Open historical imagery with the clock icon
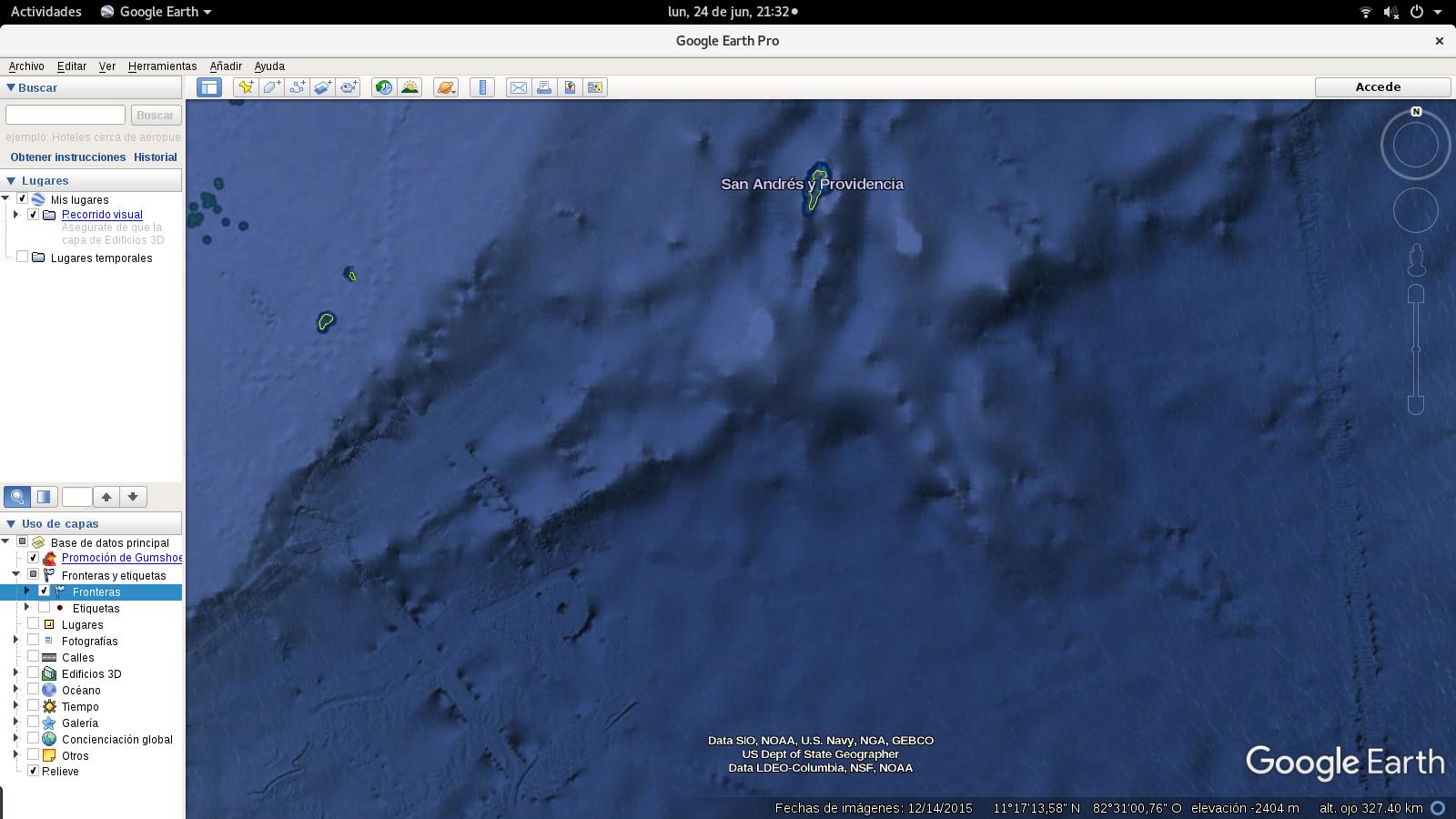This screenshot has height=819, width=1456. 384,87
